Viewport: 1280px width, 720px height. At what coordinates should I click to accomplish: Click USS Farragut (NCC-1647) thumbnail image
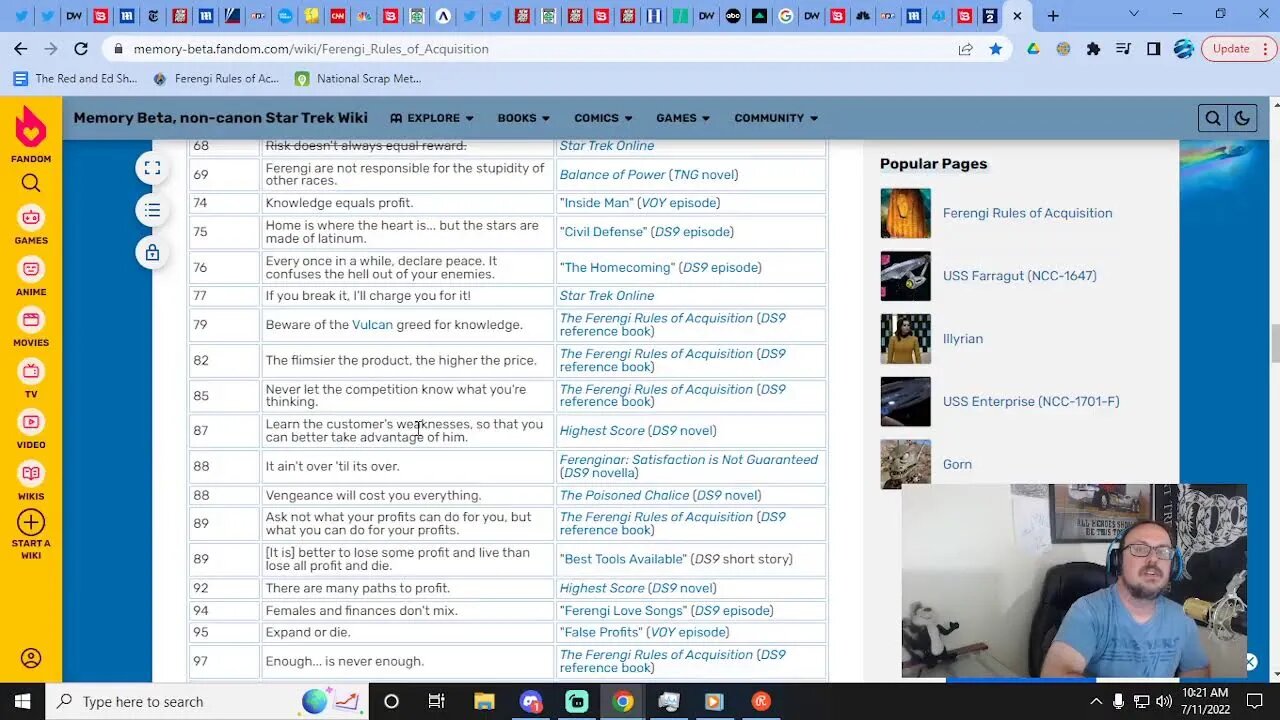(905, 276)
